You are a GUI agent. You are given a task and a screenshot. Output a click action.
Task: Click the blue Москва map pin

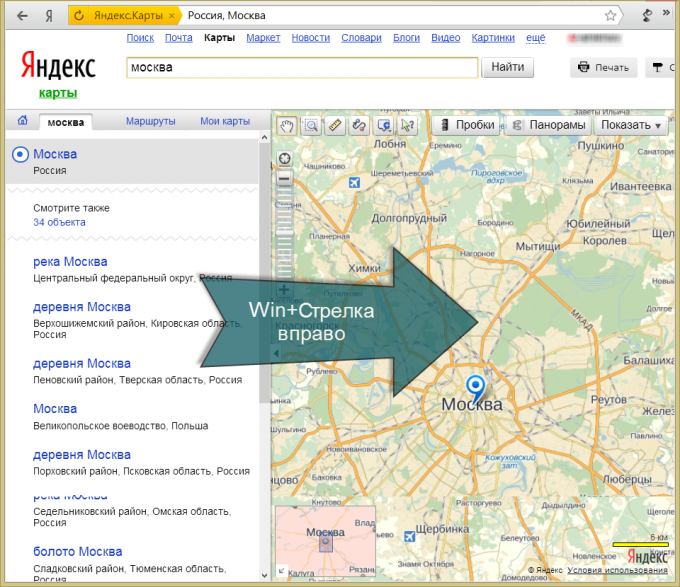pyautogui.click(x=476, y=388)
